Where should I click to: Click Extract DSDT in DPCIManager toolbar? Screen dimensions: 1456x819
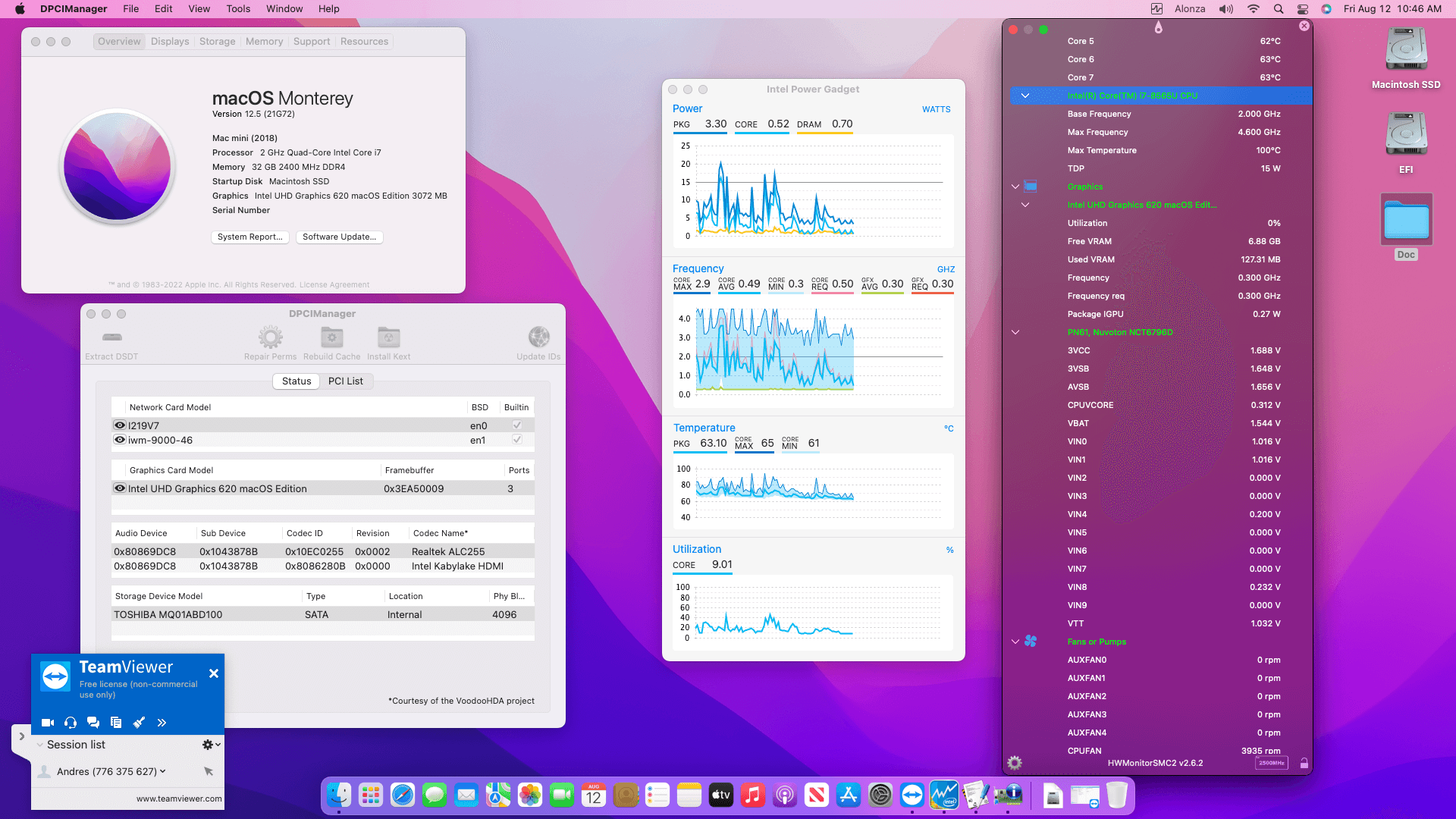click(111, 344)
